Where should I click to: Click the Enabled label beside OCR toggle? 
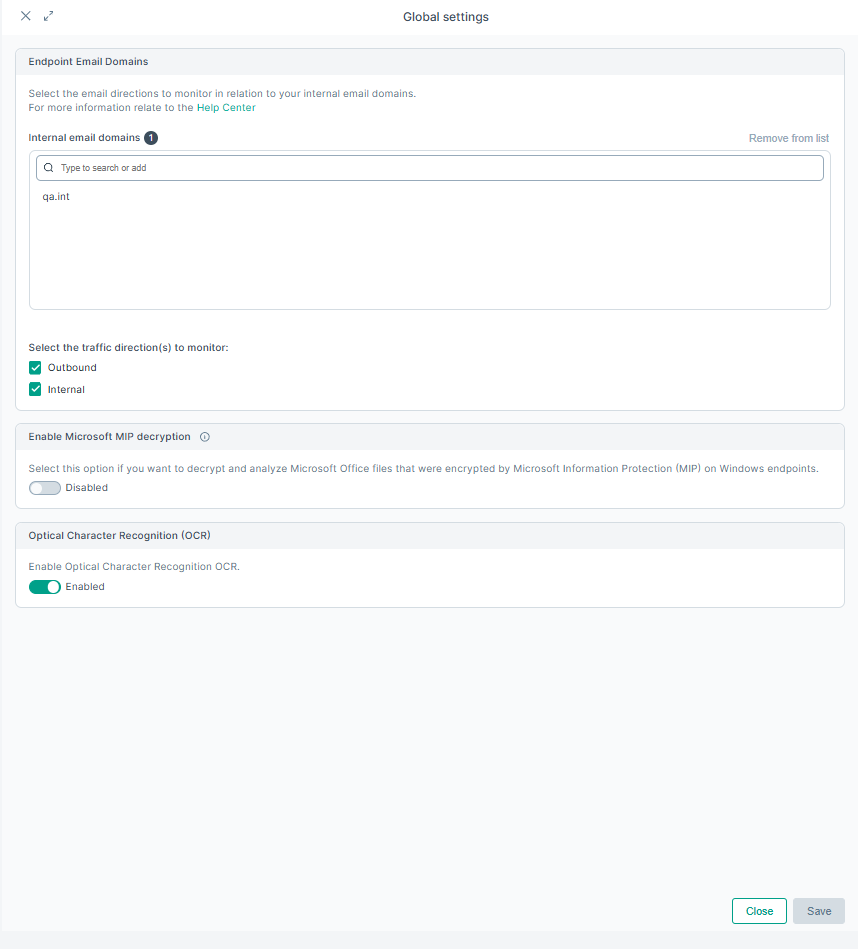click(85, 586)
